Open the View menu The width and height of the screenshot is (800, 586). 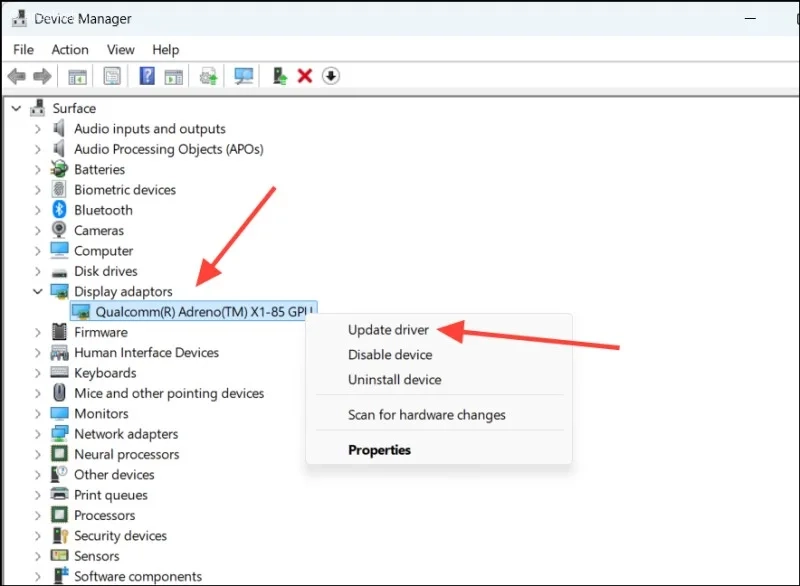coord(120,49)
